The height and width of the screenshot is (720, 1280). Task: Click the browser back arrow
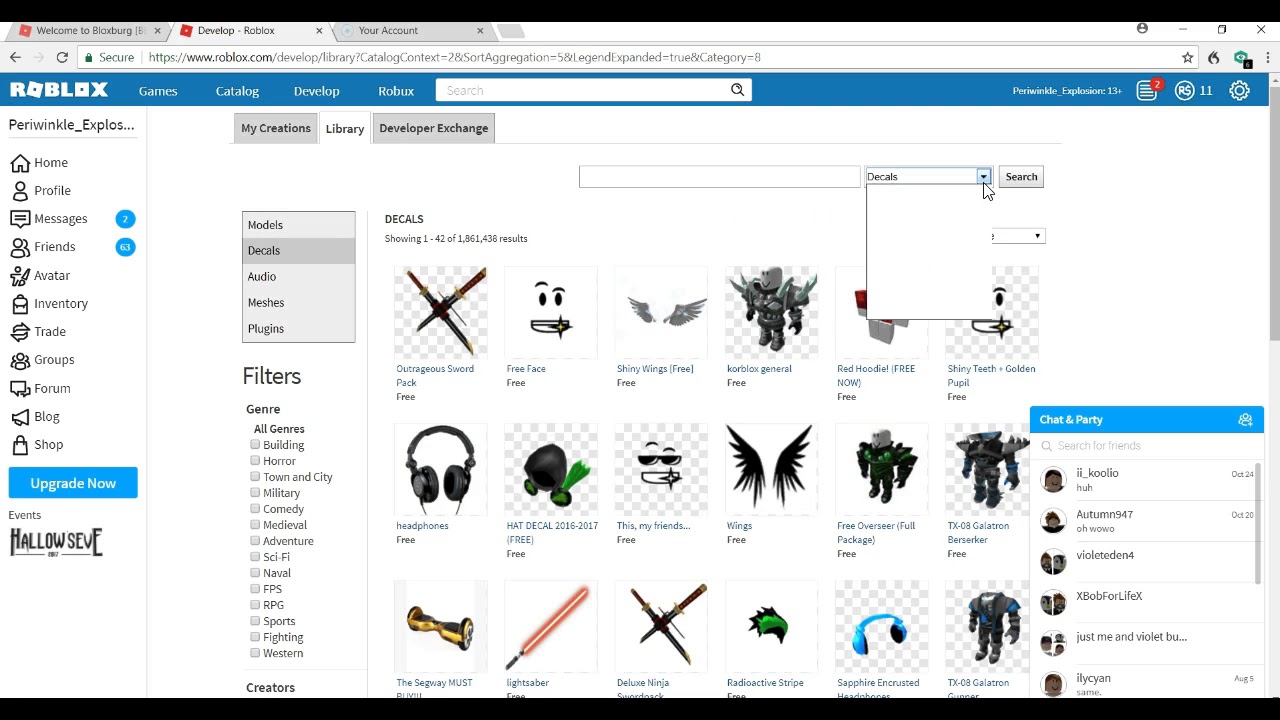click(x=15, y=57)
